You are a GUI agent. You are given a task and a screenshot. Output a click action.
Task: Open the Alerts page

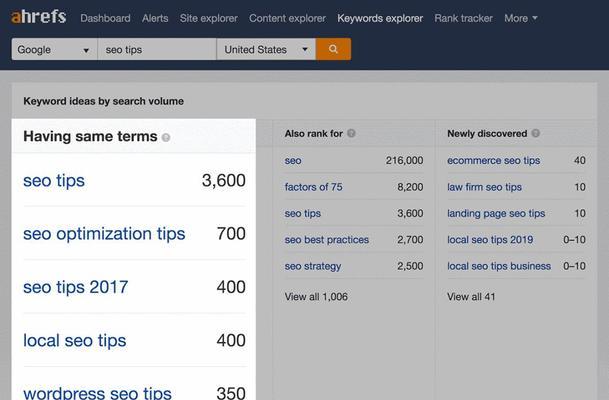click(155, 18)
